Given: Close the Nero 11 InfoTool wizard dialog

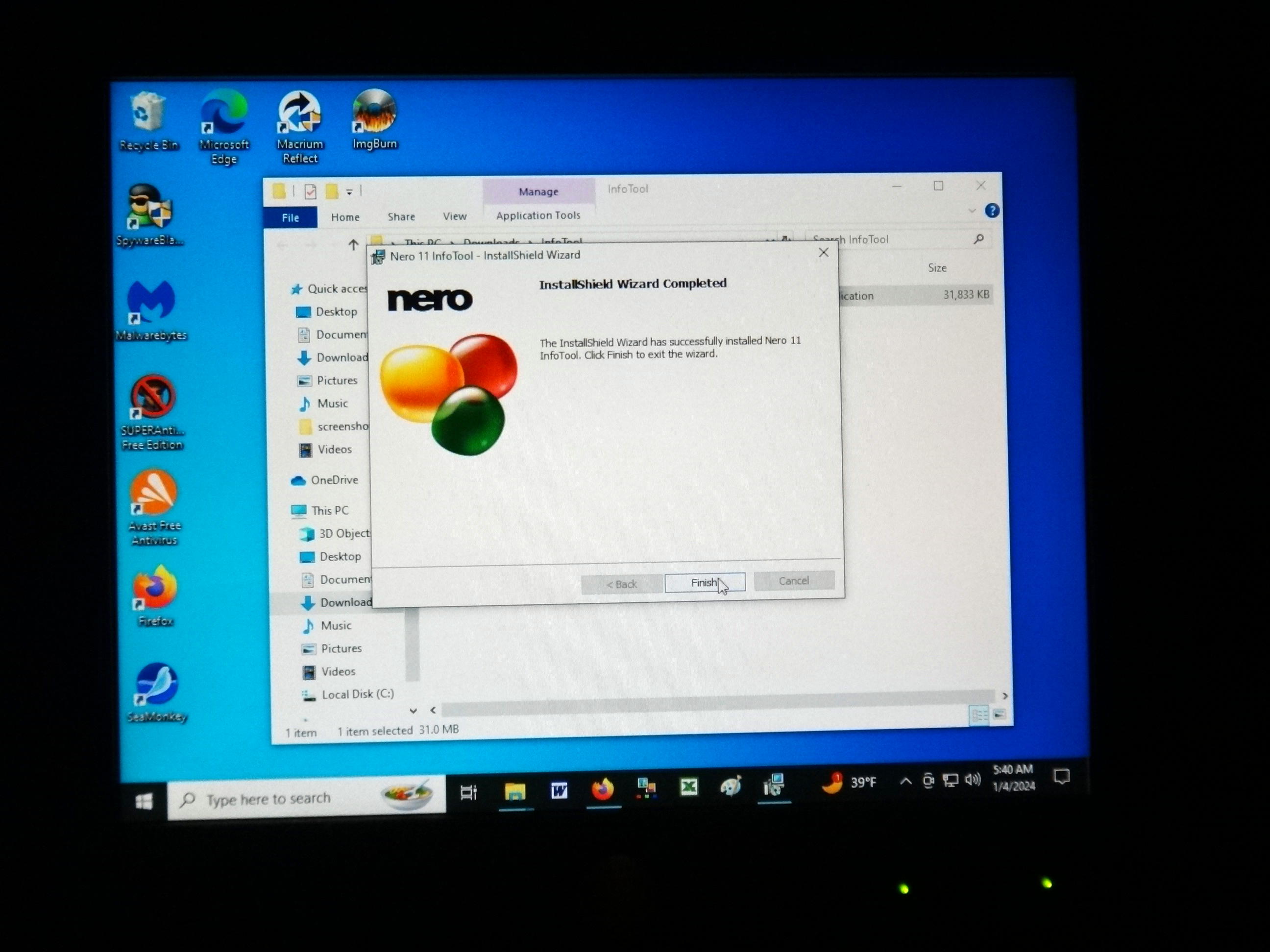Looking at the screenshot, I should click(x=823, y=253).
